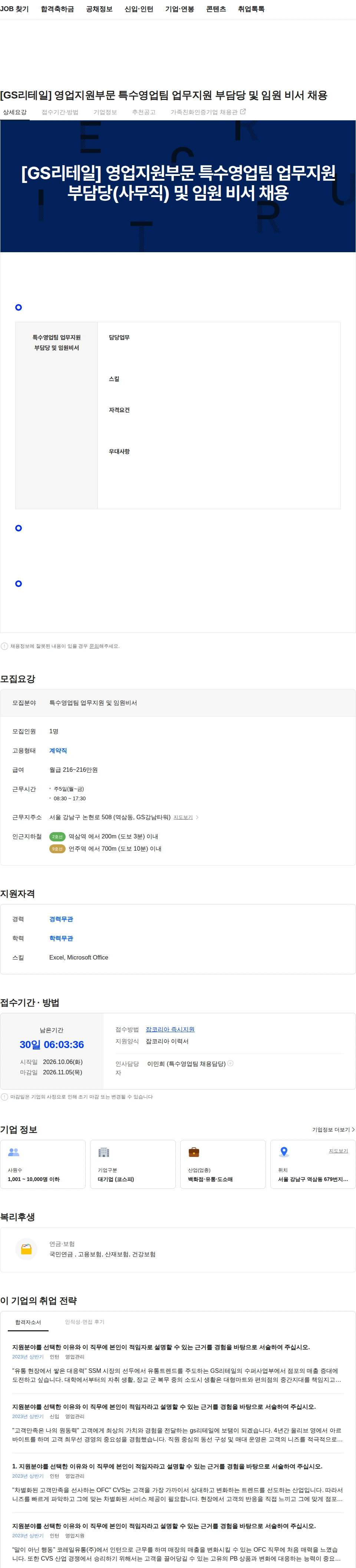Switch to the 추천공고 tab
This screenshot has height=1568, width=356.
click(x=144, y=112)
